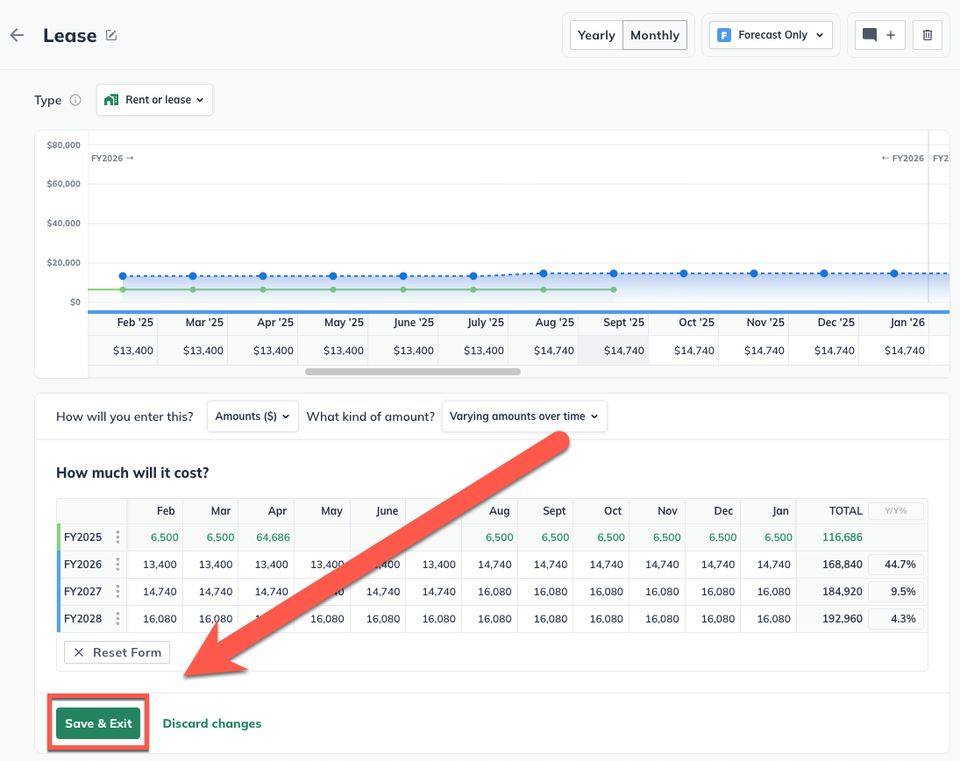This screenshot has width=960, height=761.
Task: Select the Sept '25 $14,740 chart cell
Action: pyautogui.click(x=613, y=351)
